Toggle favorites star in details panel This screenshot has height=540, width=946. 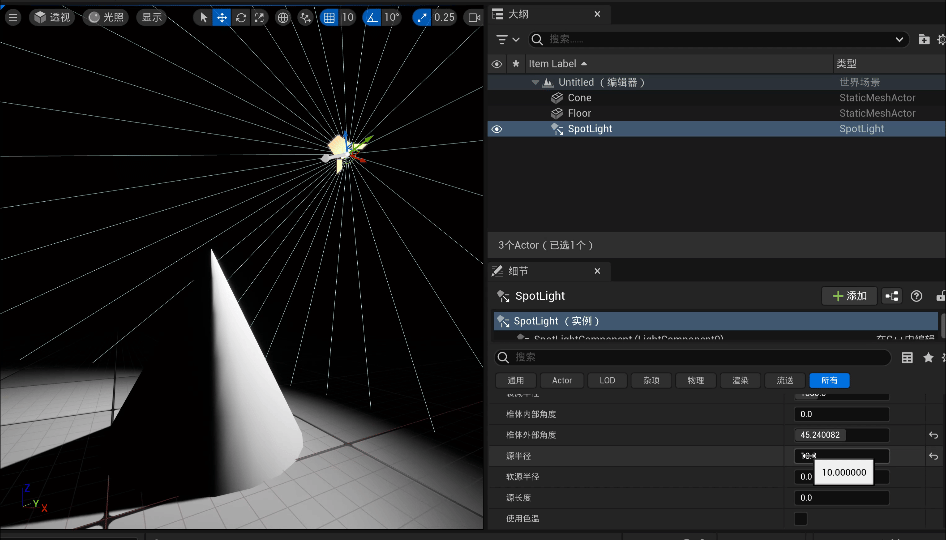coord(928,358)
